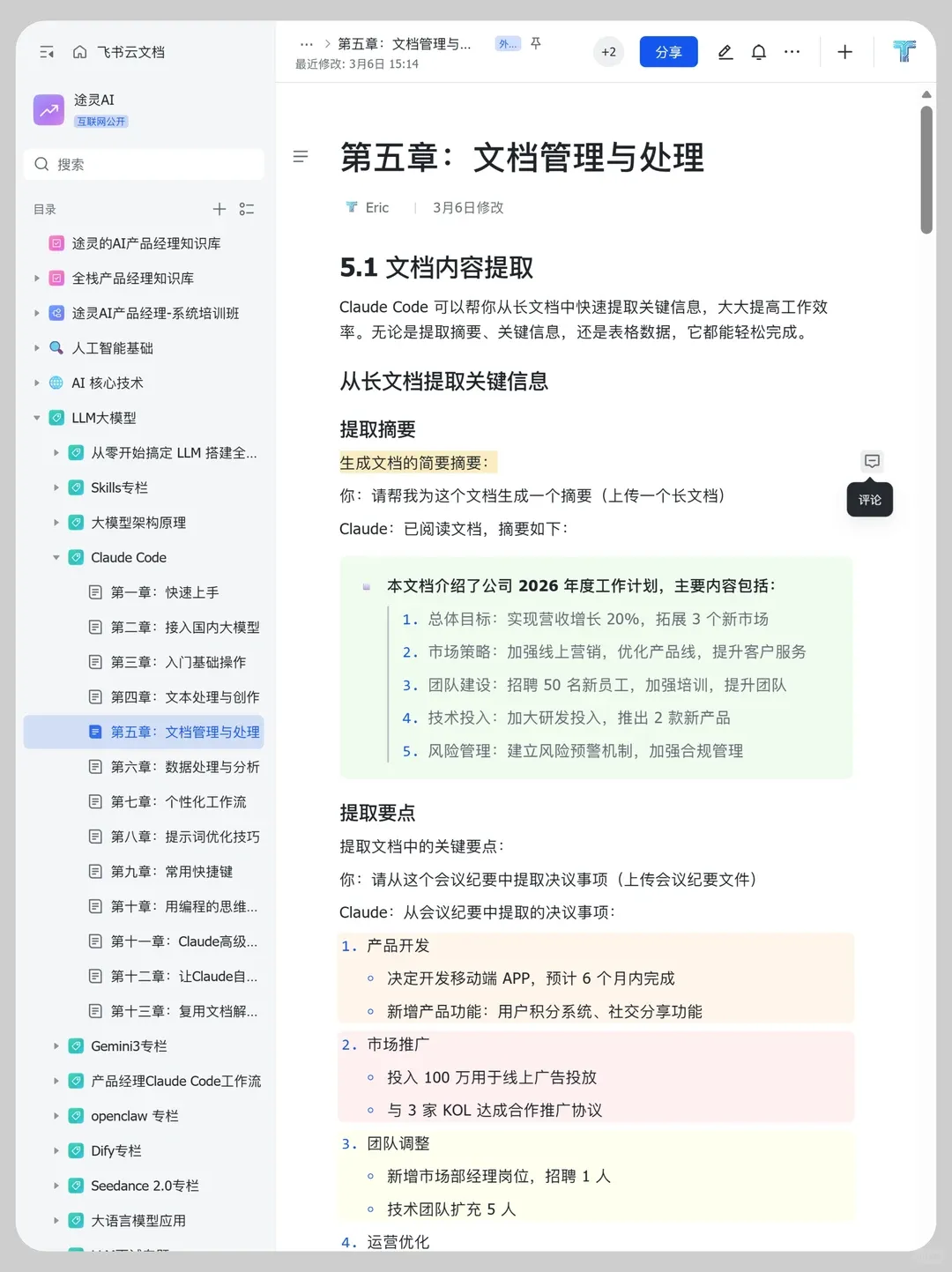Collapse the Claude Code tree node
The width and height of the screenshot is (952, 1272).
pos(56,557)
